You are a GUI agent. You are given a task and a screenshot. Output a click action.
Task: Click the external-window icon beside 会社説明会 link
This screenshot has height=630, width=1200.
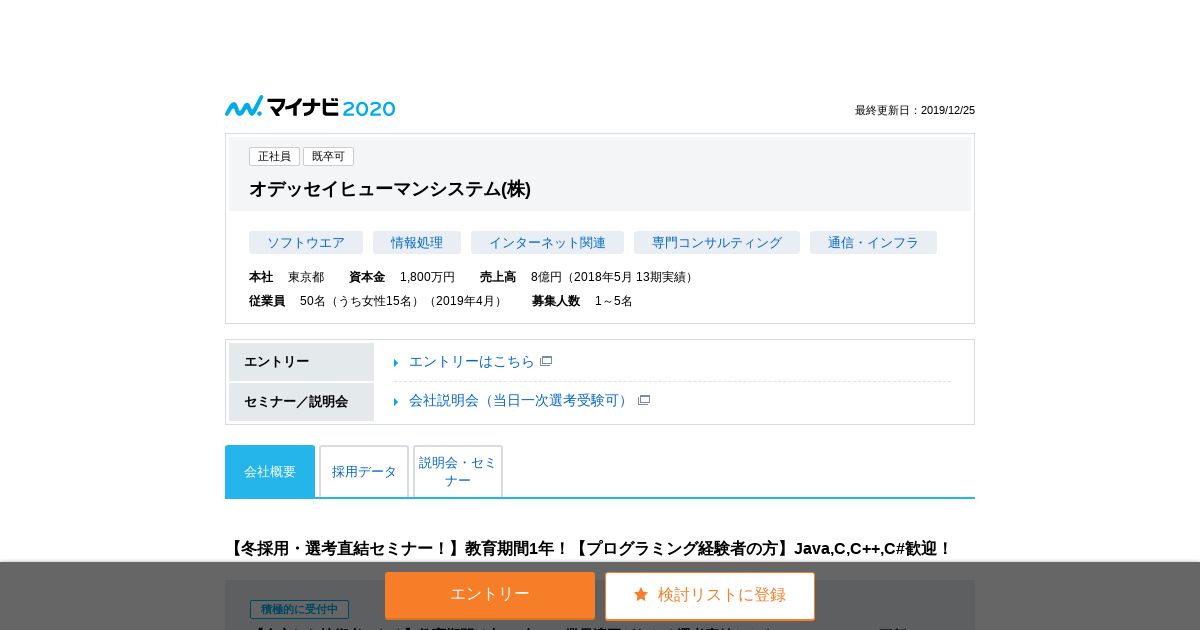644,400
